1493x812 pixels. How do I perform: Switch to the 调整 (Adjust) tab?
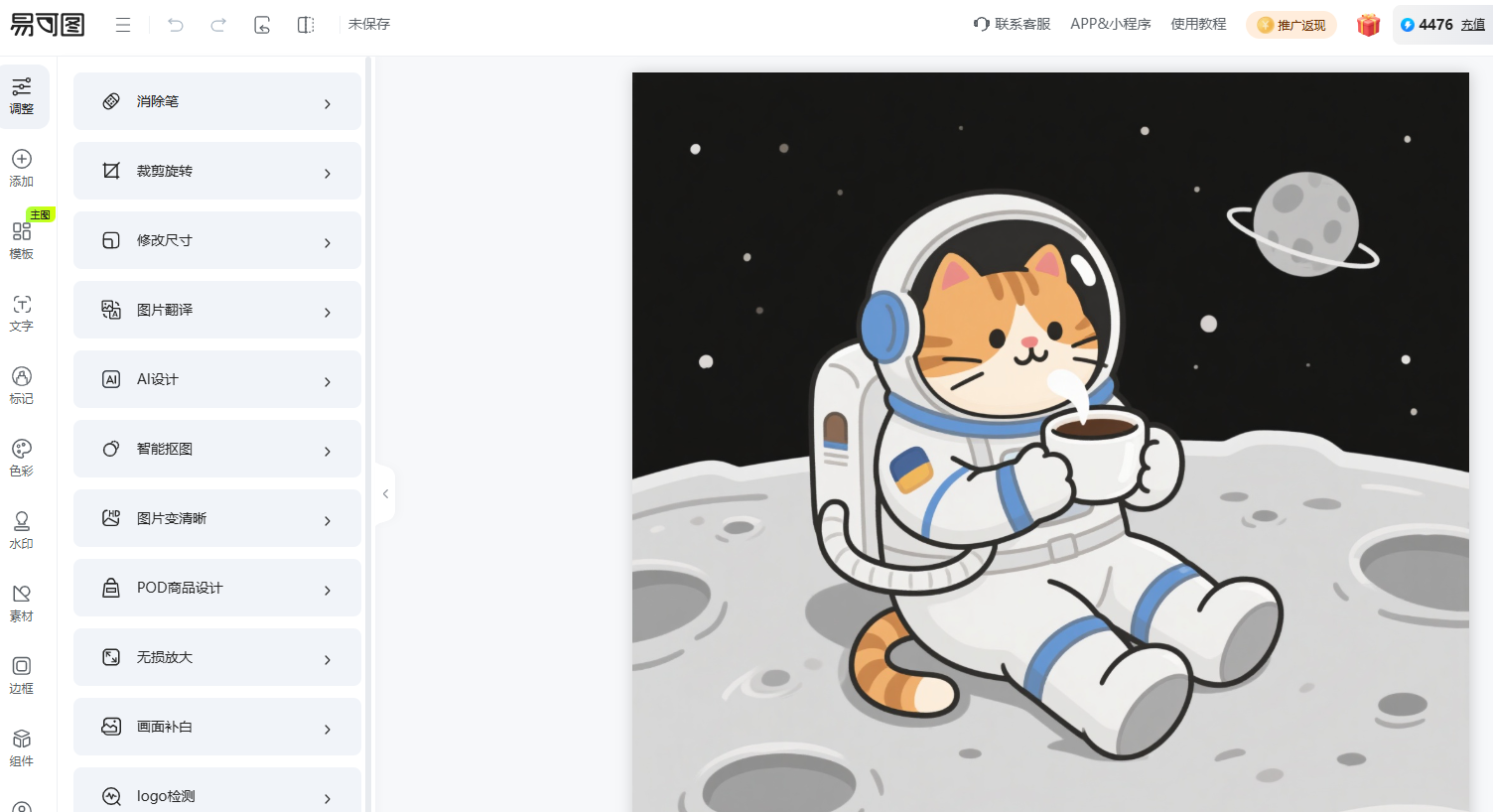pyautogui.click(x=22, y=96)
